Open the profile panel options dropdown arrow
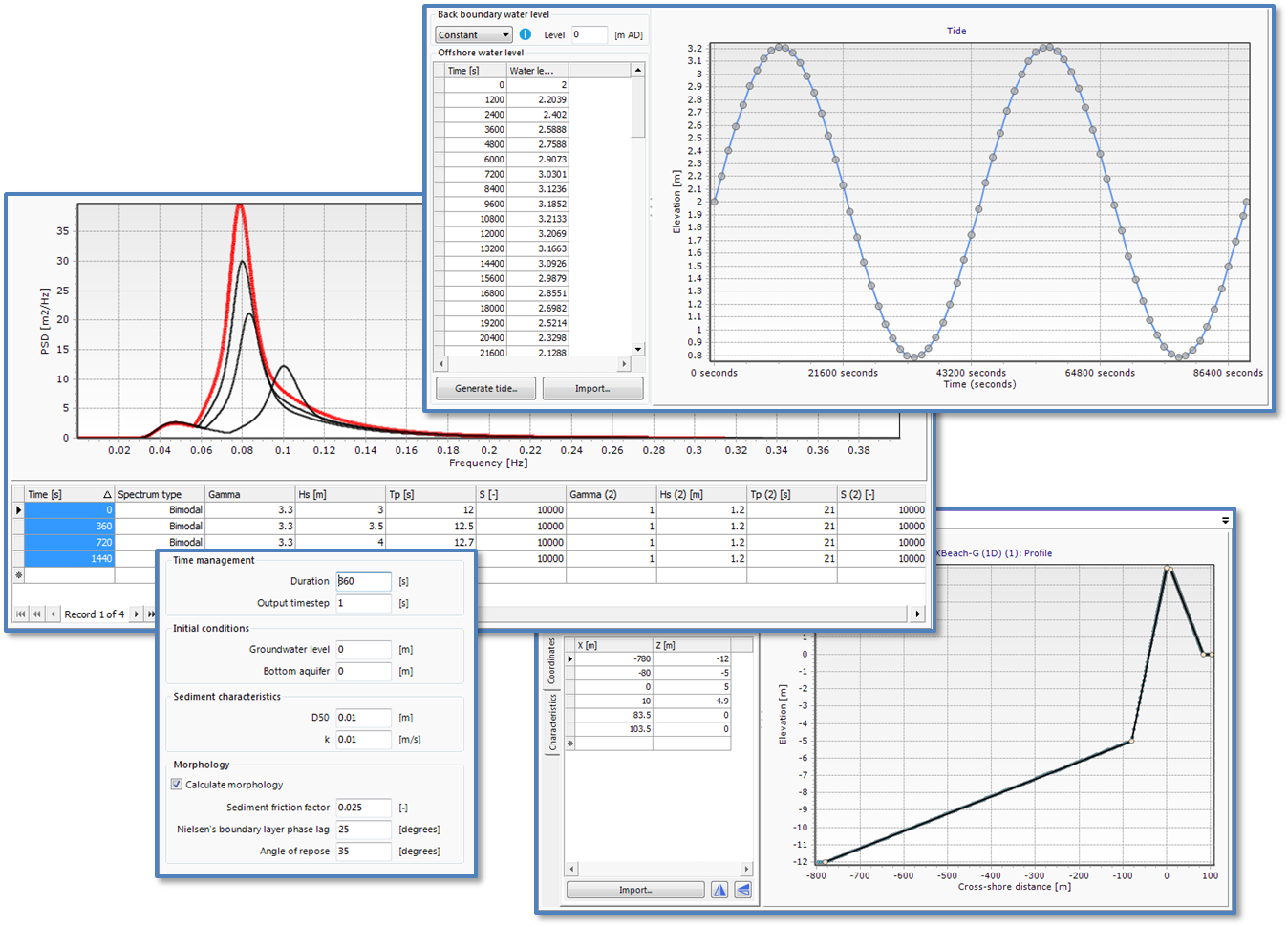Image resolution: width=1288 pixels, height=927 pixels. [x=1225, y=521]
